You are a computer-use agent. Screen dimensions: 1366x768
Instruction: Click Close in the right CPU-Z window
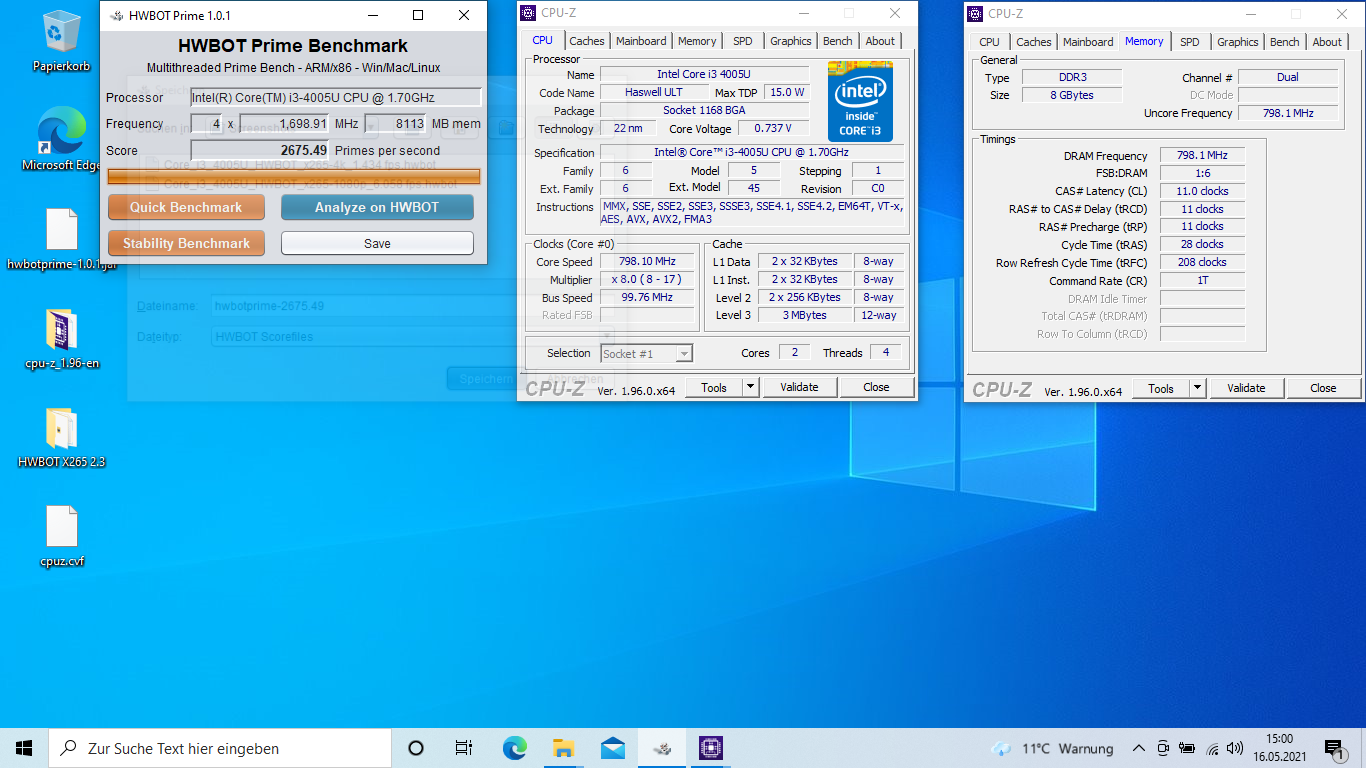1323,388
